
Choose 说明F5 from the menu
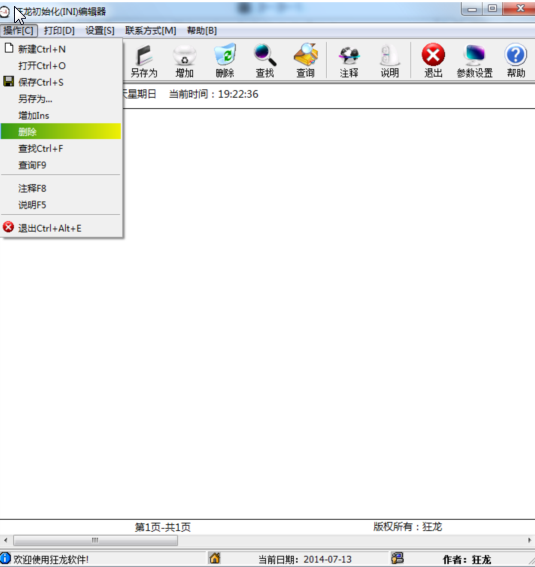pyautogui.click(x=61, y=205)
